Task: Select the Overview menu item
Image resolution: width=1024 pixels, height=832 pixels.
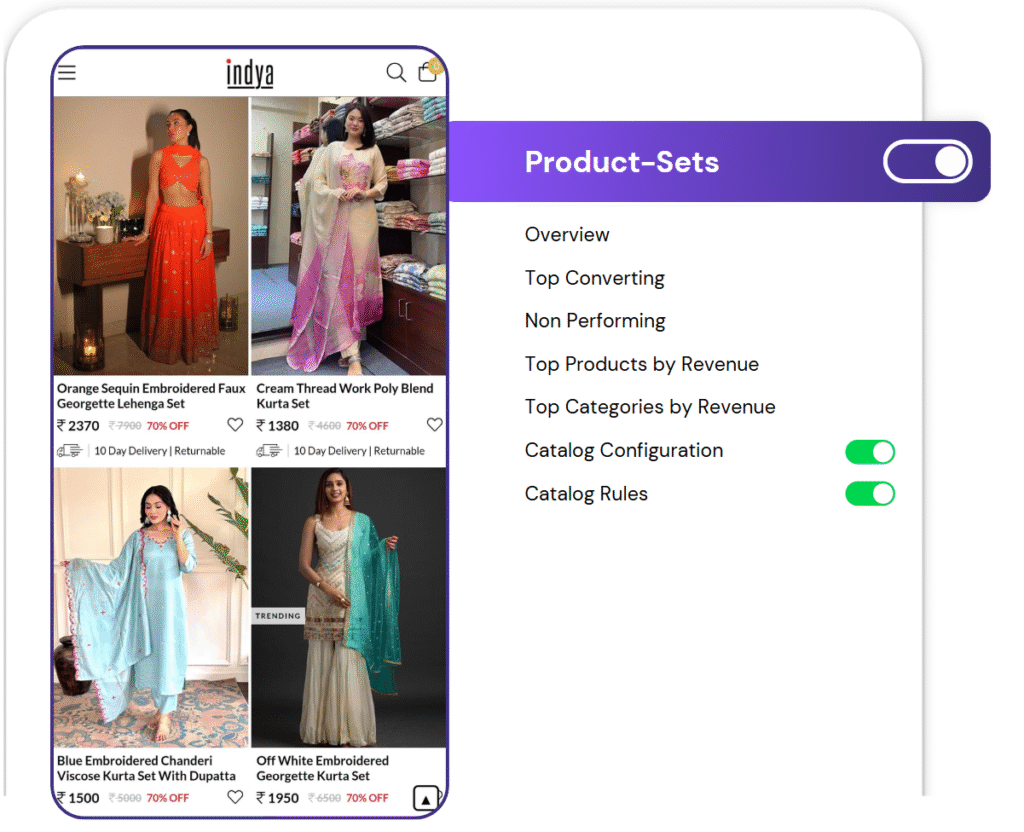Action: pyautogui.click(x=567, y=235)
